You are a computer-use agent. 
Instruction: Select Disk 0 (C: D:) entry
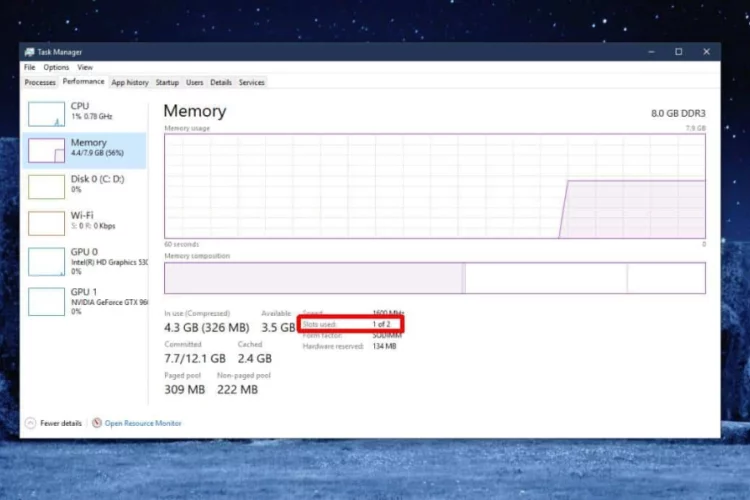[85, 187]
